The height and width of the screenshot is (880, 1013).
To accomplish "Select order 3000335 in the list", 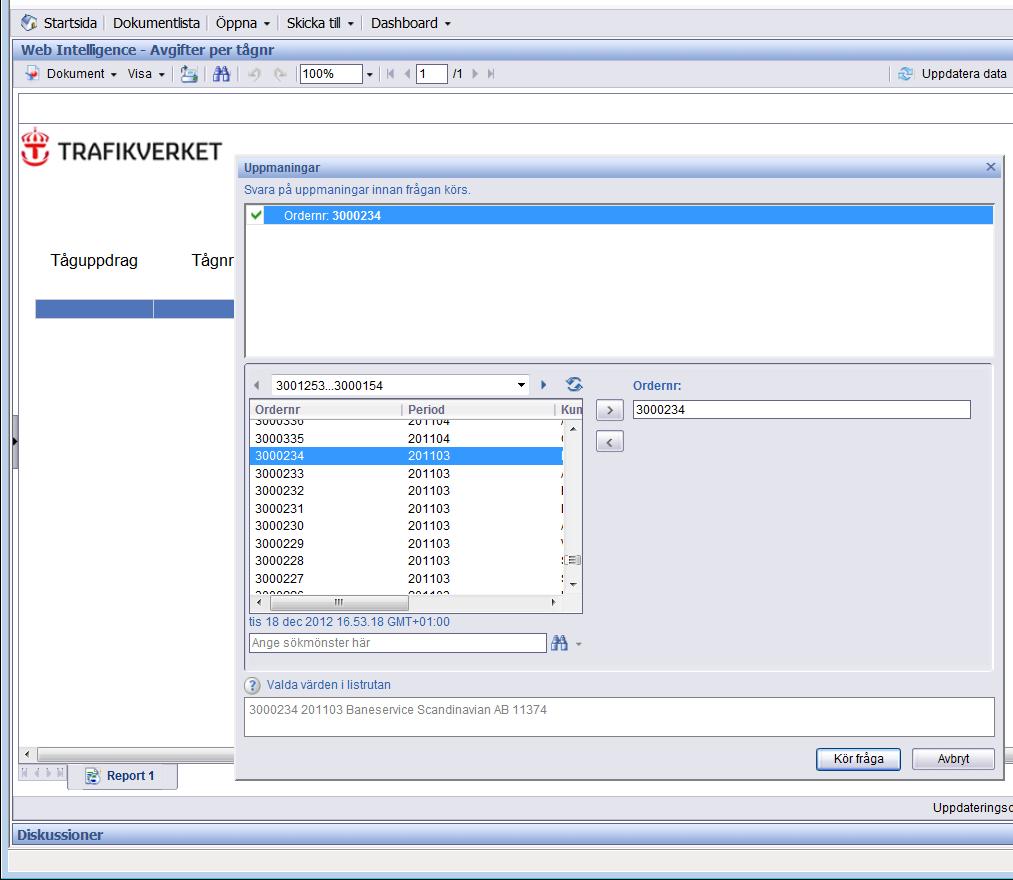I will point(406,439).
